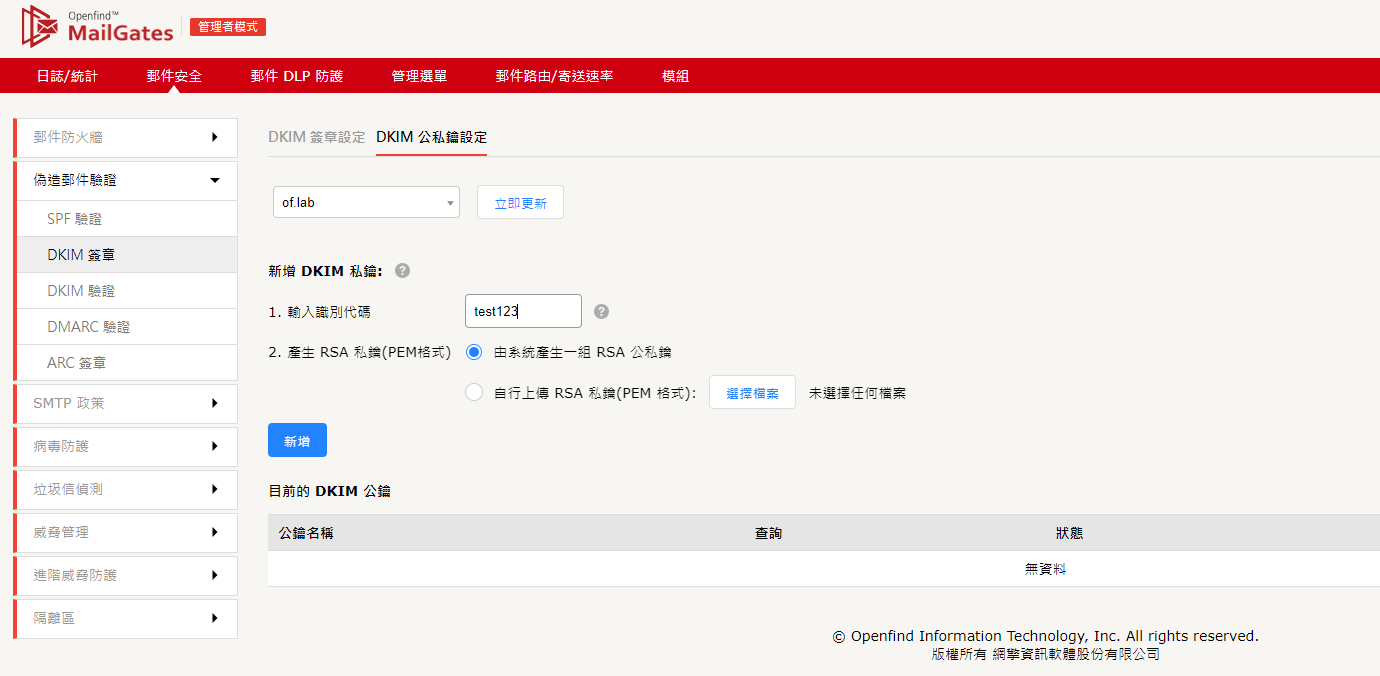Select 自行上傳 RSA 私鑰 option

(473, 392)
